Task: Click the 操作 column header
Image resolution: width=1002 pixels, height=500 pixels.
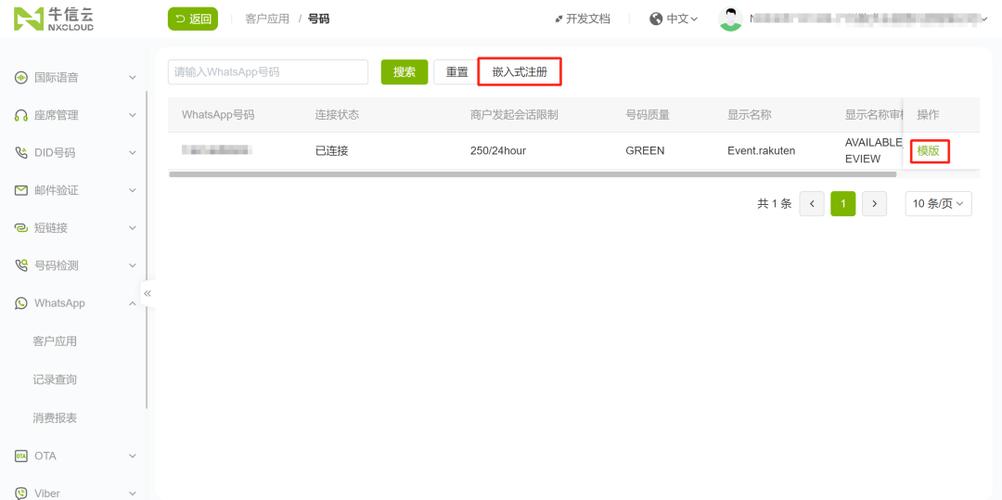Action: click(x=928, y=115)
